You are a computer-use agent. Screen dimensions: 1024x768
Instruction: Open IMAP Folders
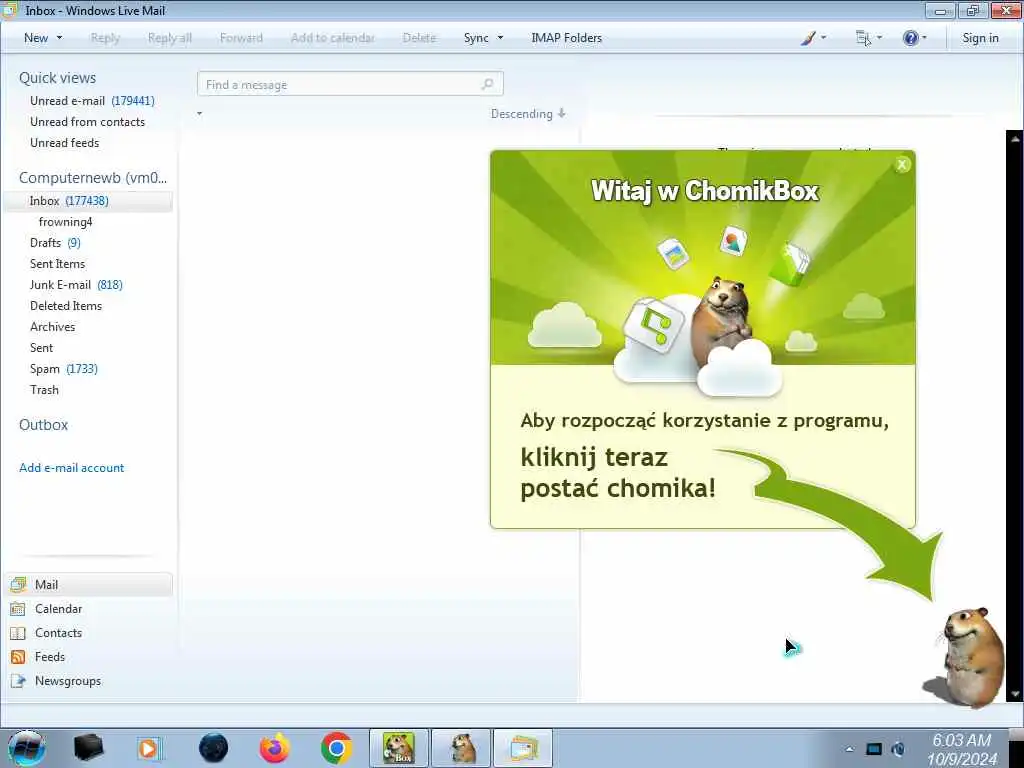566,38
